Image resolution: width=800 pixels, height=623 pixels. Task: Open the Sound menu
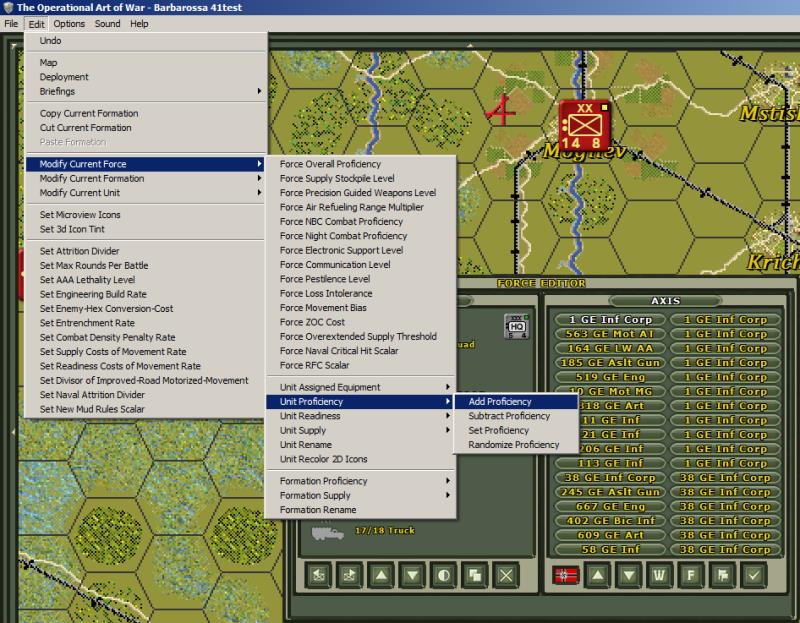coord(107,23)
